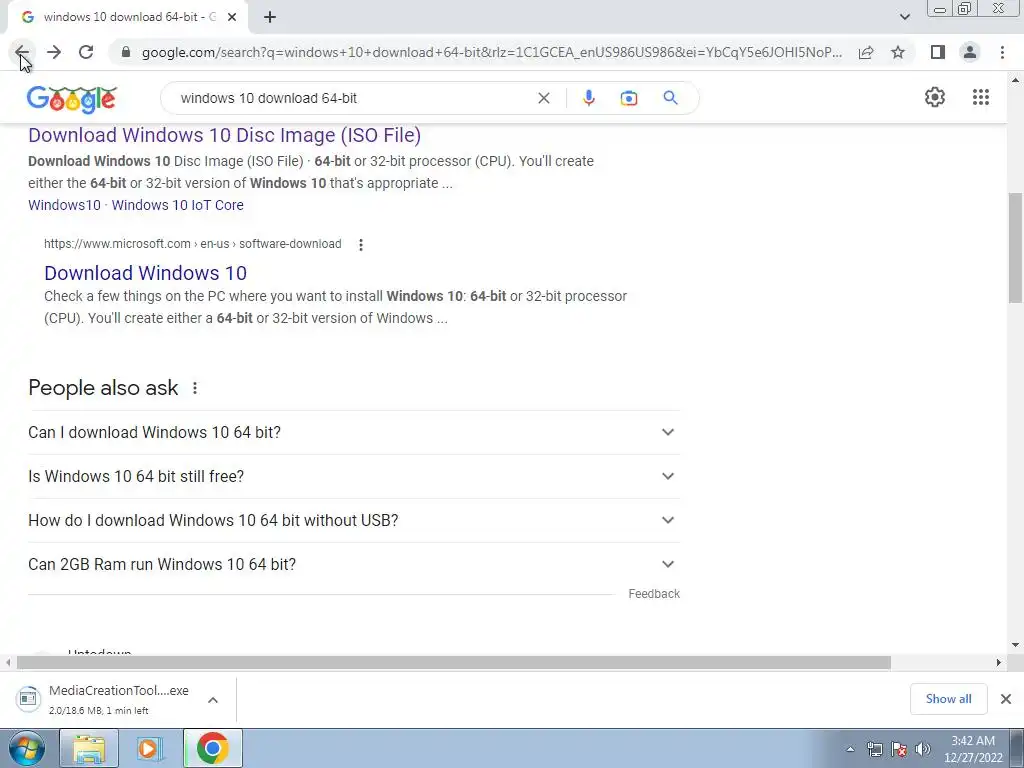This screenshot has width=1024, height=768.
Task: Open the Download Windows 10 result
Action: (x=146, y=273)
